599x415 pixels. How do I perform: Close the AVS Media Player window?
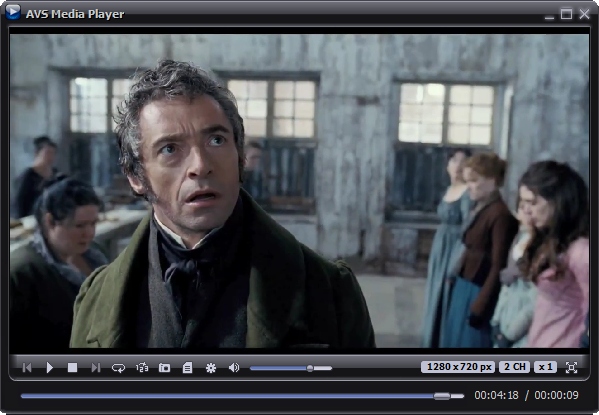584,14
